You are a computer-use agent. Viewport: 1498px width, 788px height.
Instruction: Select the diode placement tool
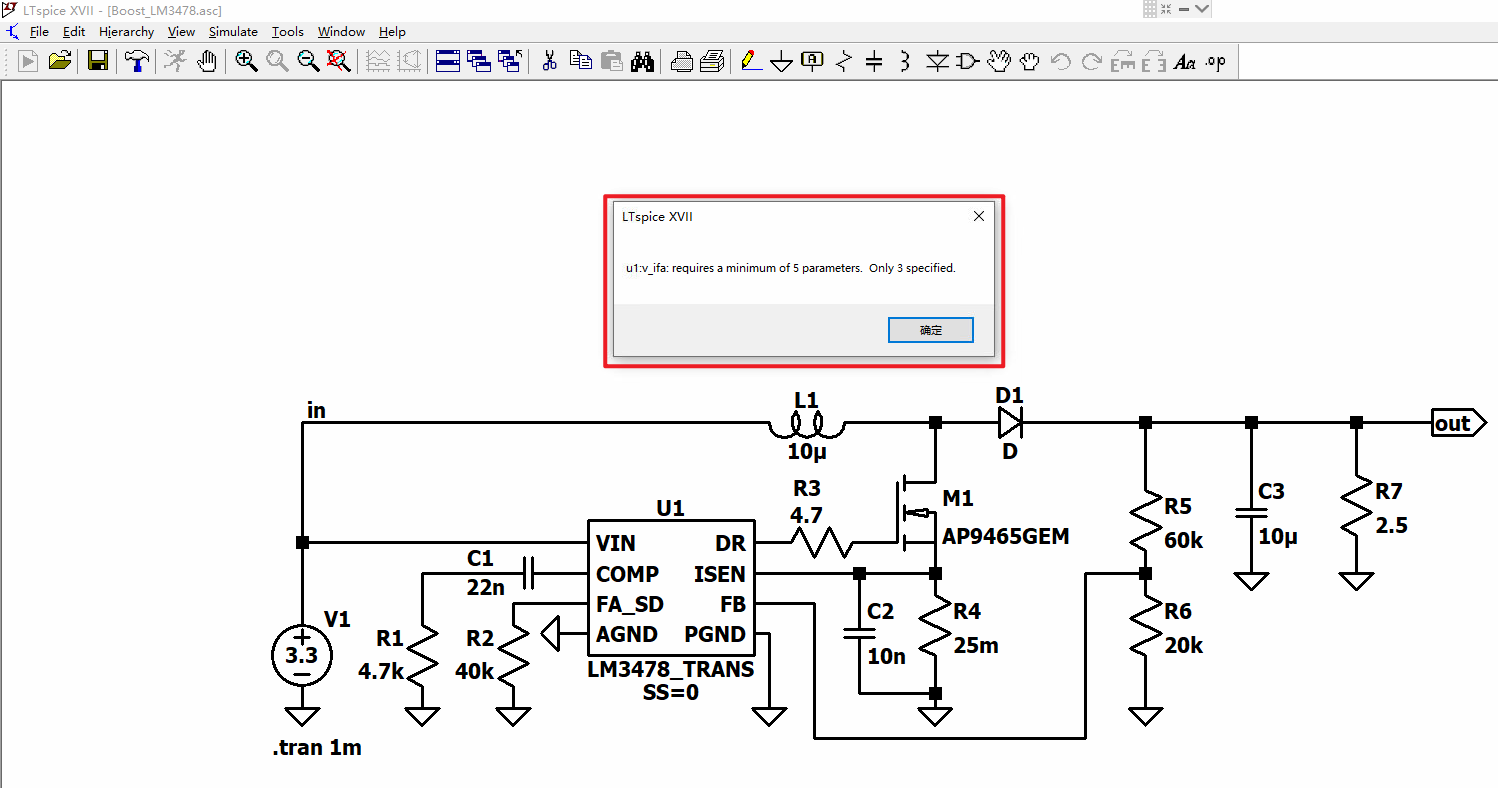click(x=937, y=61)
